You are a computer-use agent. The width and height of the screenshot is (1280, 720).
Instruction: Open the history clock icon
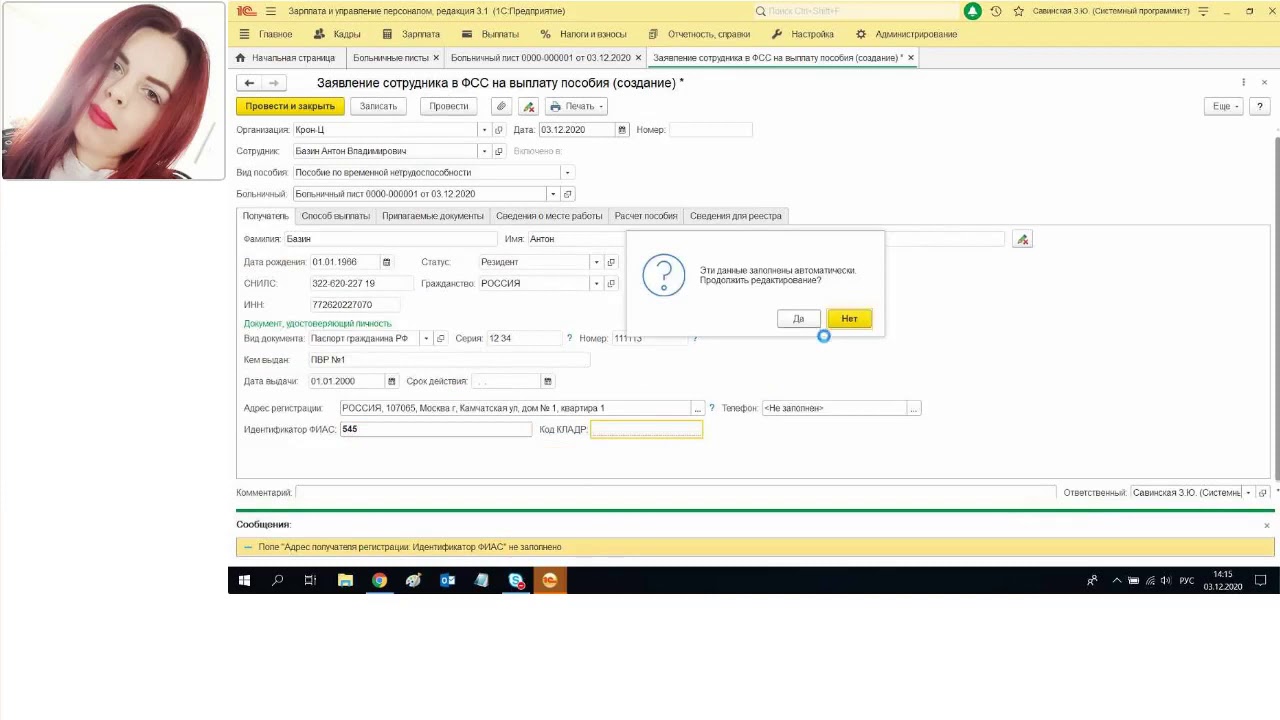click(x=996, y=11)
